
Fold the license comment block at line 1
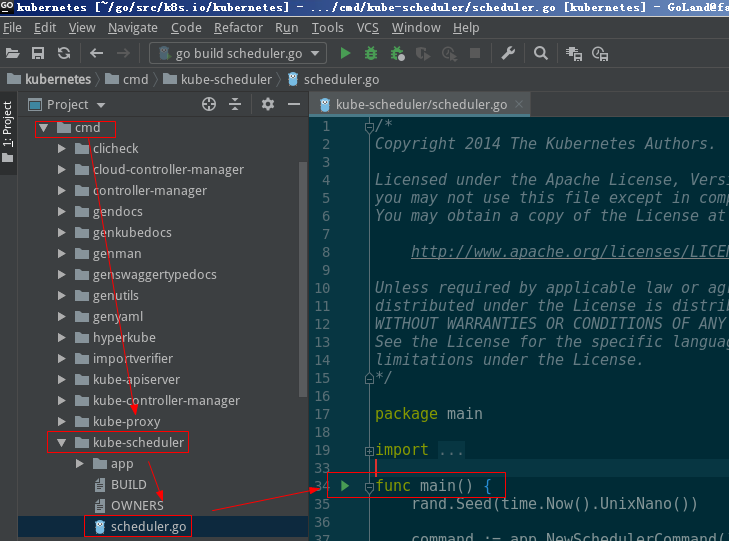coord(369,127)
